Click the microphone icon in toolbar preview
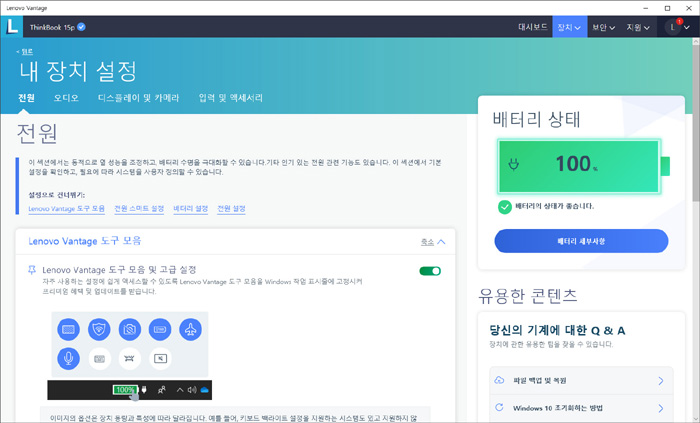Screen dimensions: 700x423 click(x=68, y=358)
